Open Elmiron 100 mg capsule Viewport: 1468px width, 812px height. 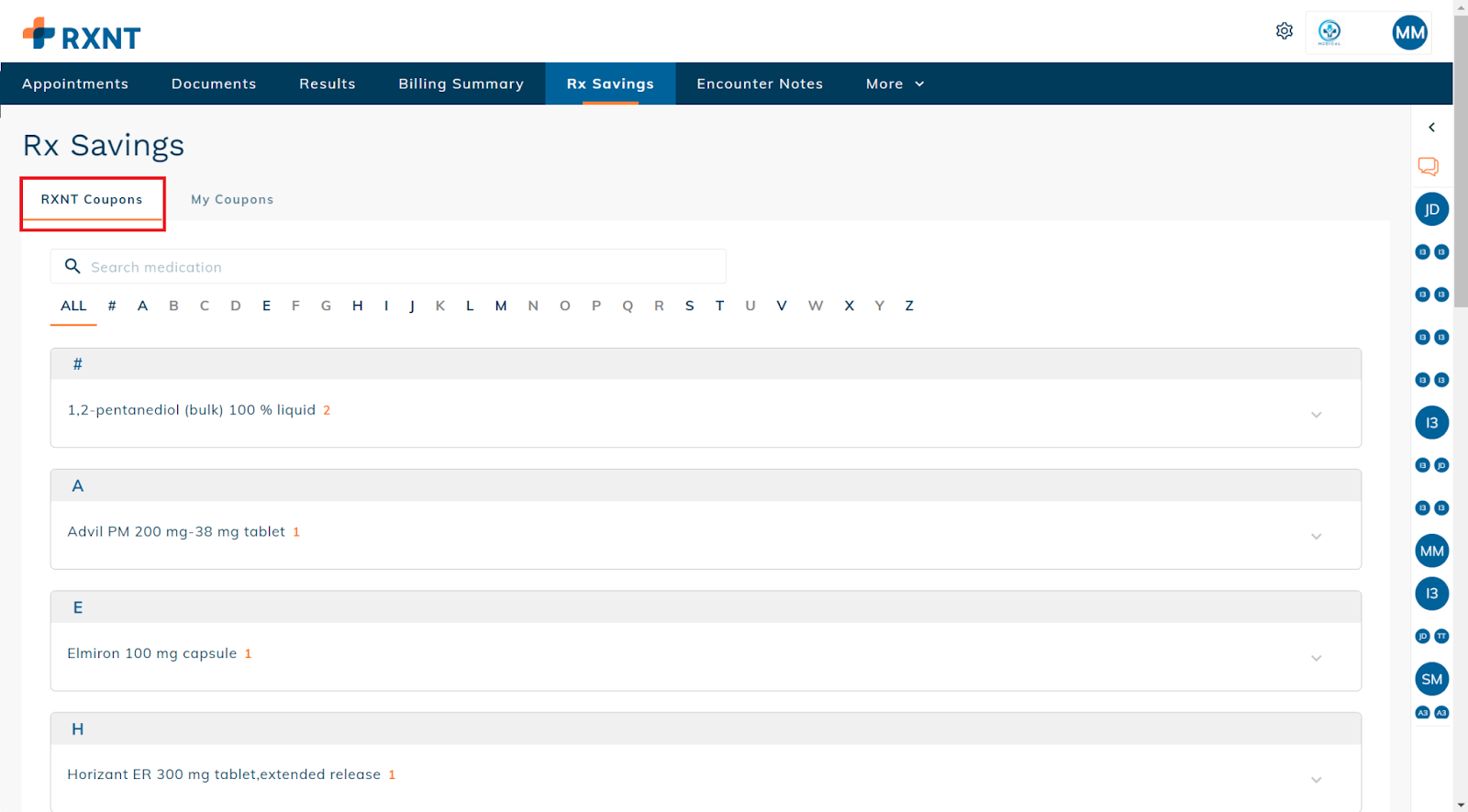point(152,653)
